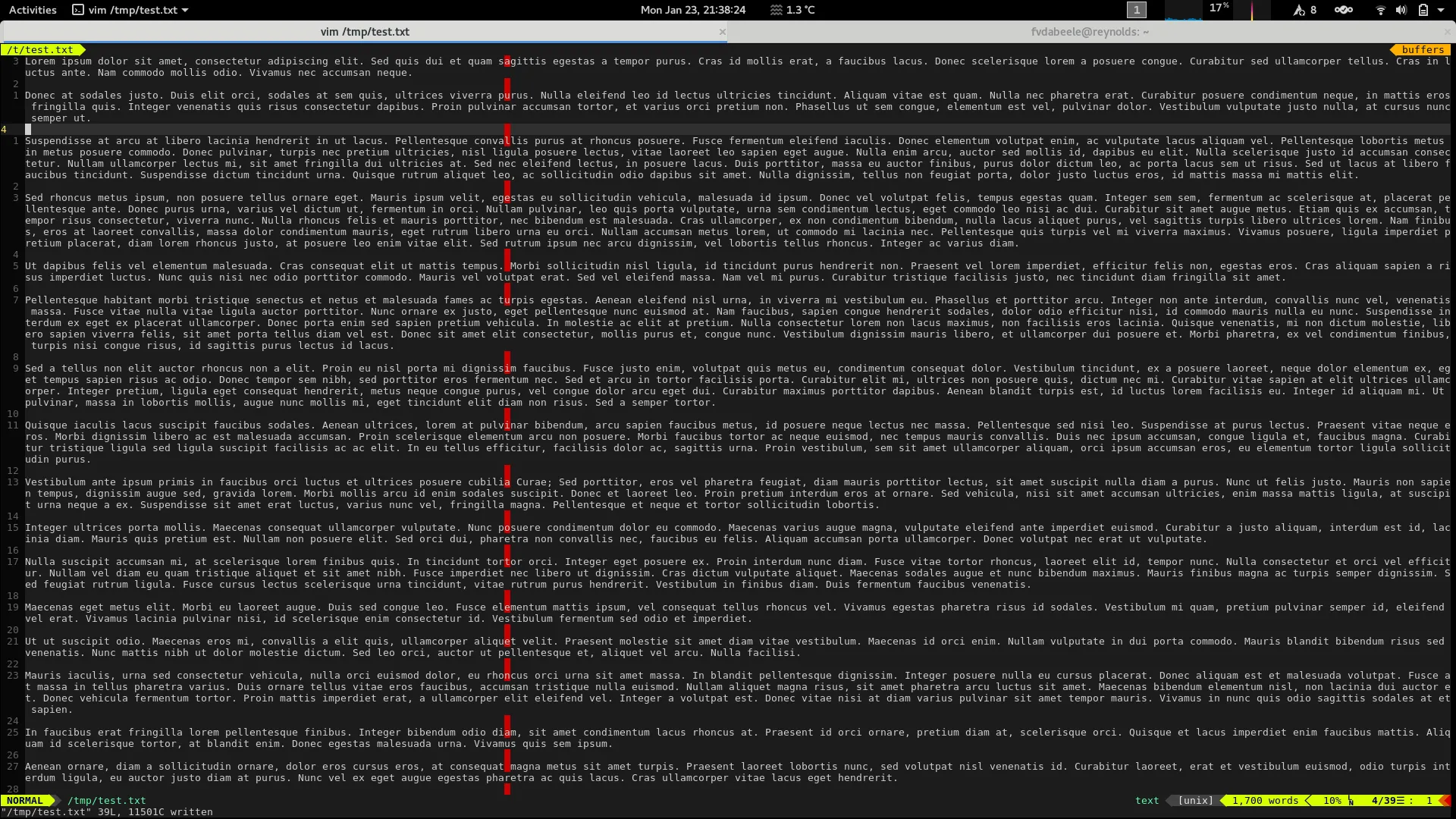
Task: Expand the system menu dropdown arrow
Action: click(1441, 10)
